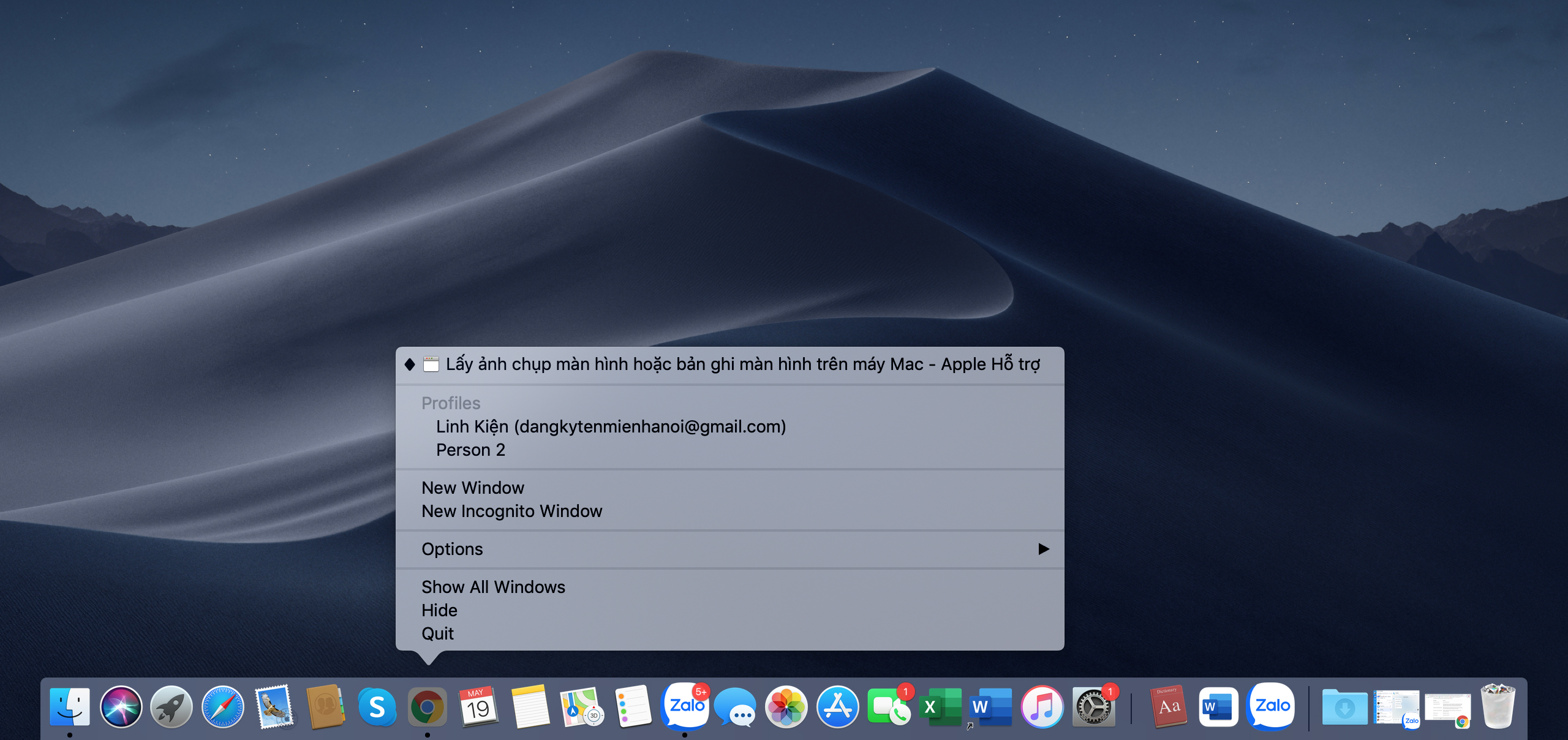Choose New Incognito Window
This screenshot has height=740, width=1568.
[511, 511]
